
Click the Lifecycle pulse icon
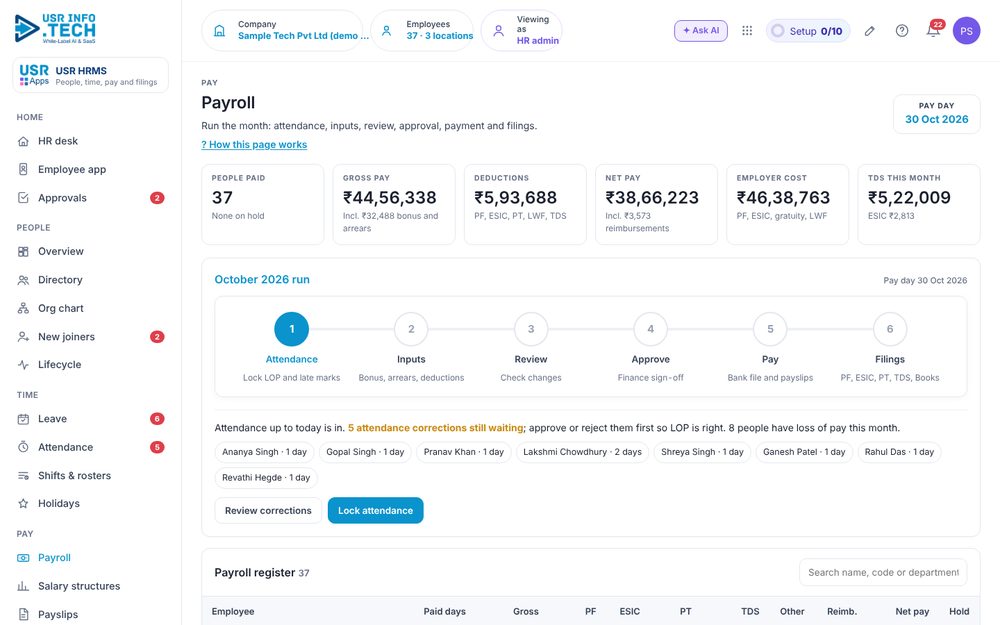tap(23, 365)
